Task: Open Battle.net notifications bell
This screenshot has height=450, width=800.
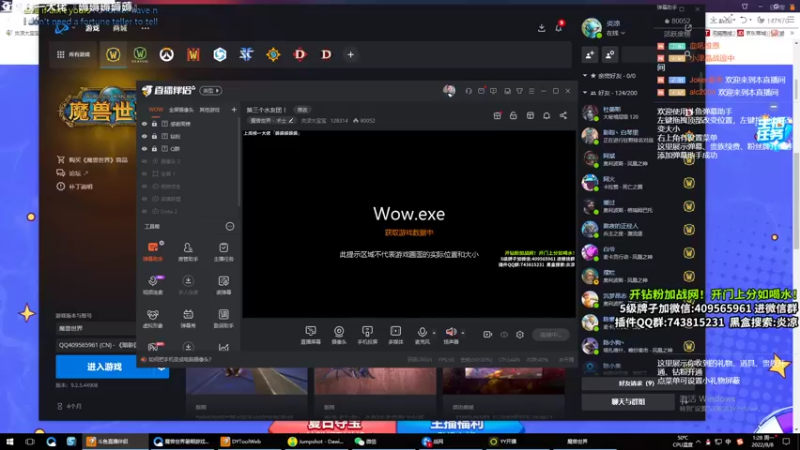Action: point(559,28)
